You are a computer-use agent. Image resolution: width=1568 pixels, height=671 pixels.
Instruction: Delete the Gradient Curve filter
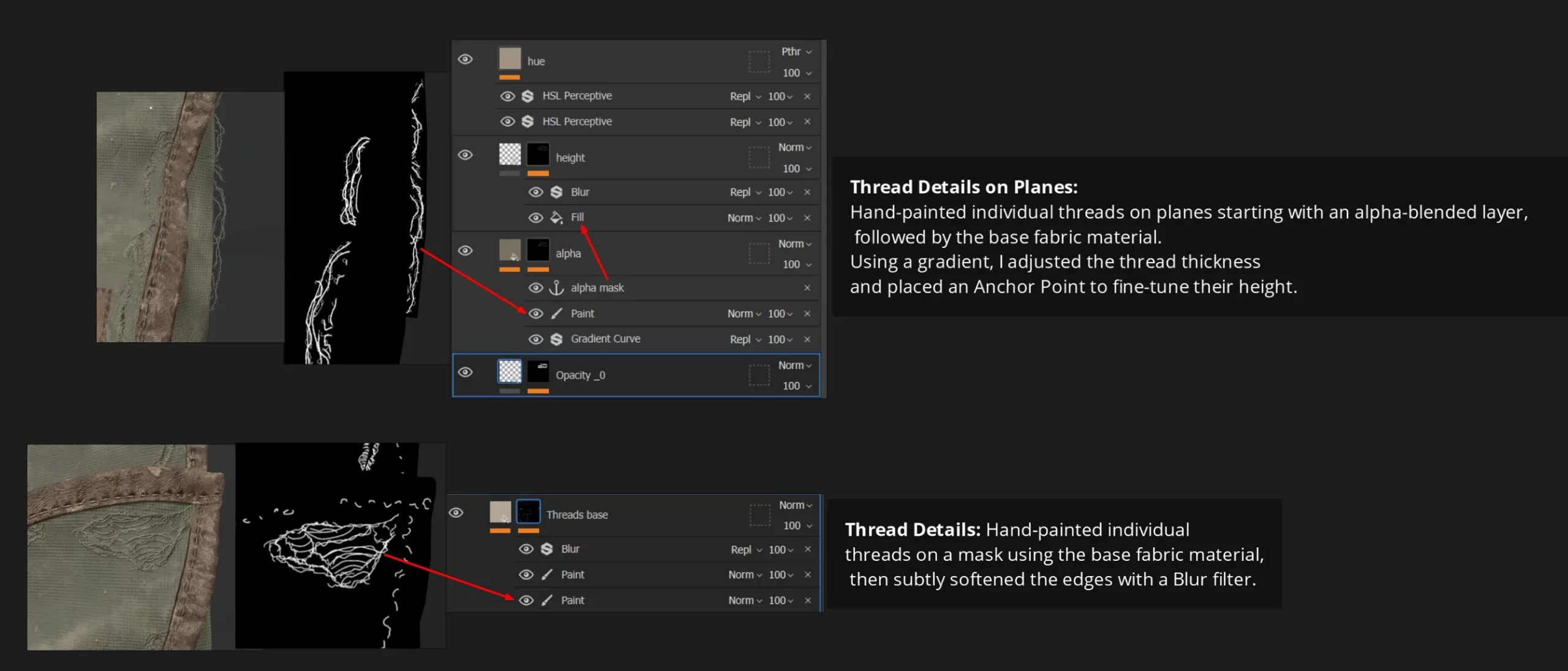pyautogui.click(x=807, y=339)
